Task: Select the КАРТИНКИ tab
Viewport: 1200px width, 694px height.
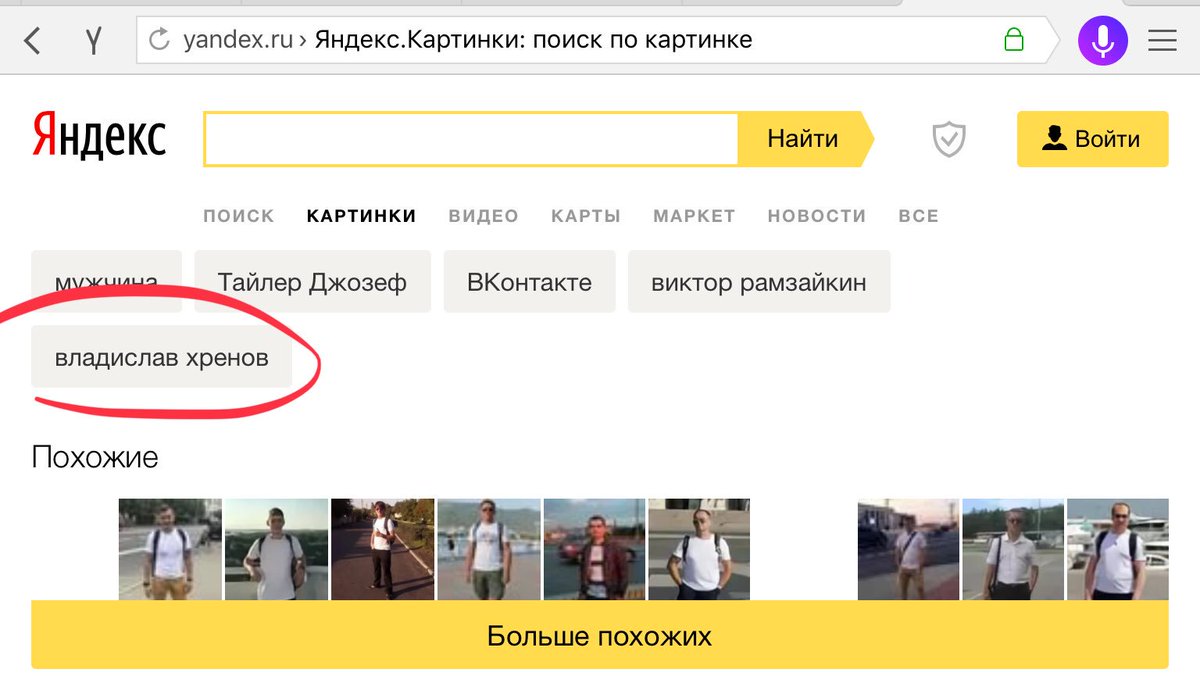Action: 361,216
